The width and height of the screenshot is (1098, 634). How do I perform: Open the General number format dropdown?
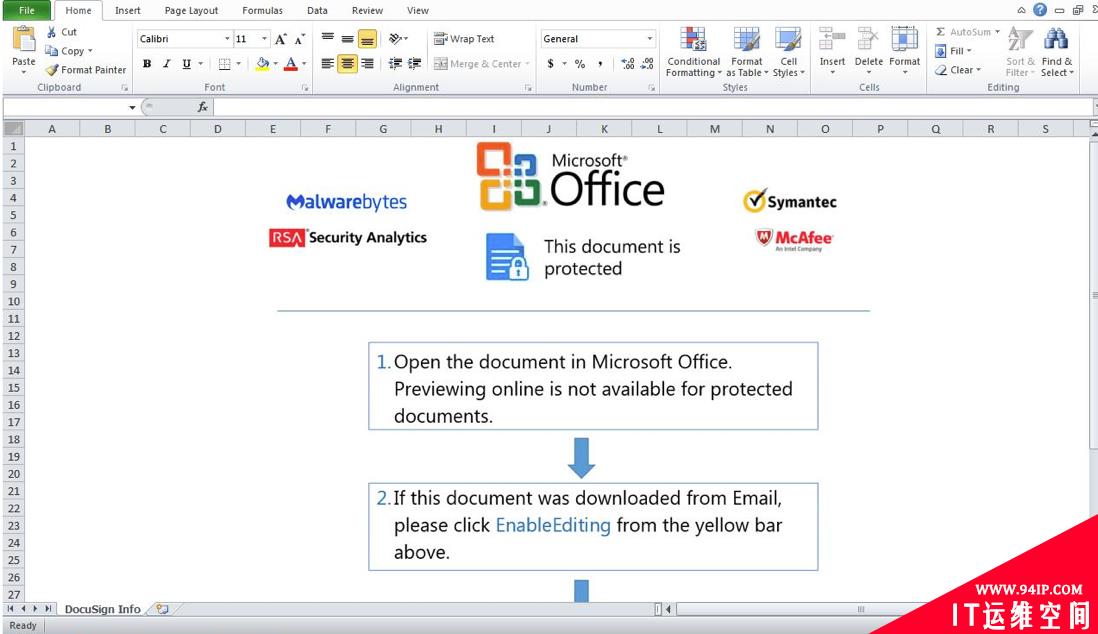[x=649, y=39]
